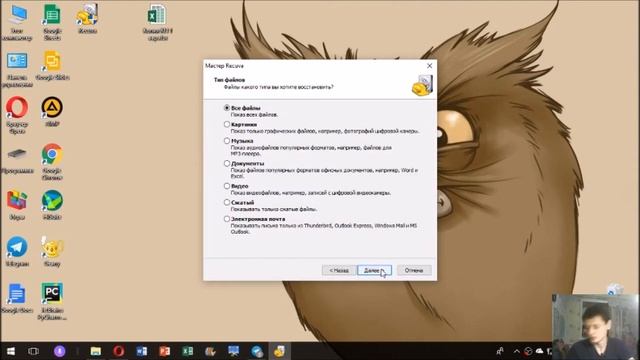Close the Recuva wizard dialog

429,66
